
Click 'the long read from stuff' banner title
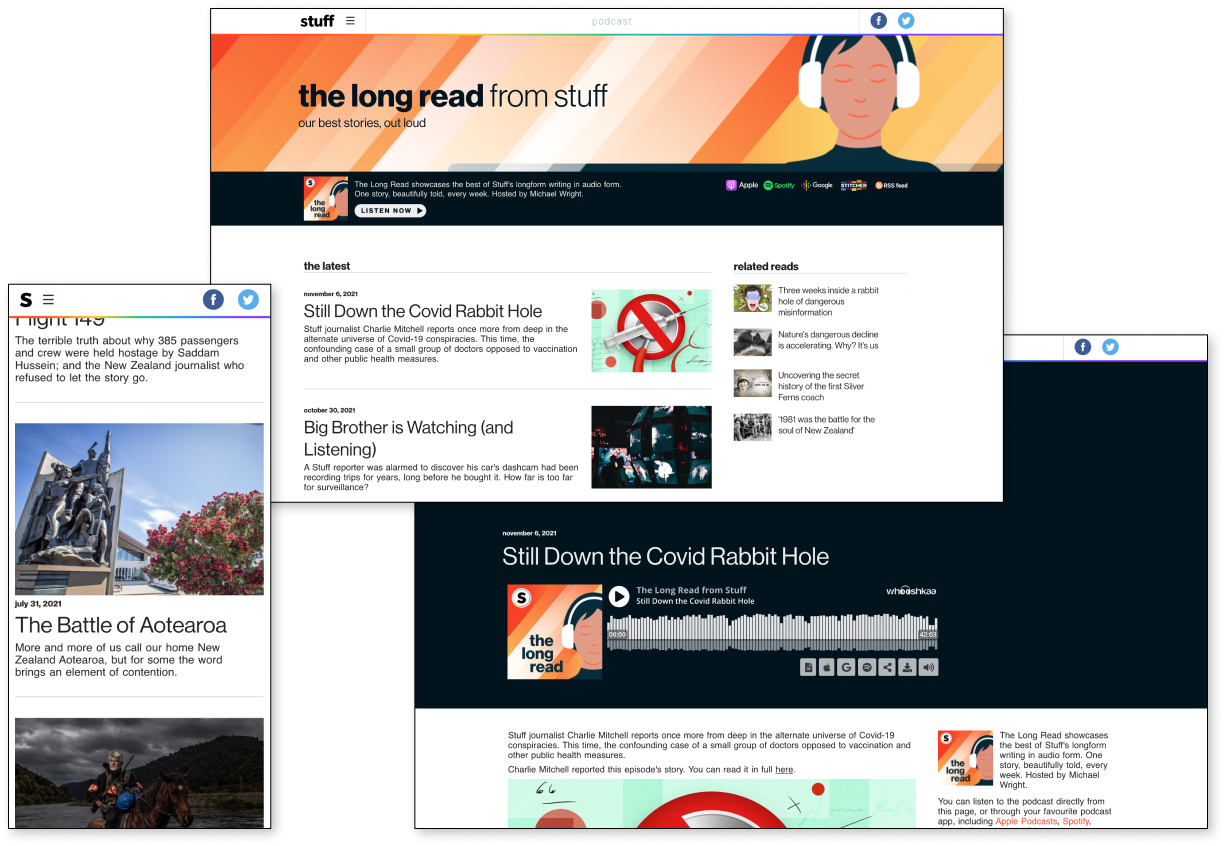pyautogui.click(x=453, y=96)
